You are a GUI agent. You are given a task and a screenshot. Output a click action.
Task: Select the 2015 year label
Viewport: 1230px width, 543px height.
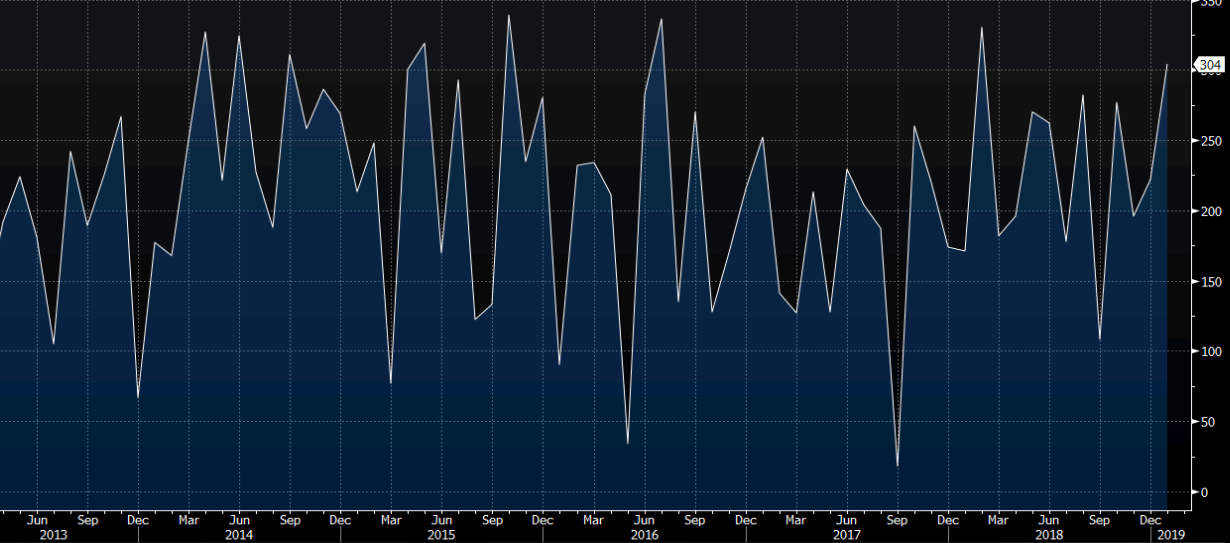(x=441, y=535)
